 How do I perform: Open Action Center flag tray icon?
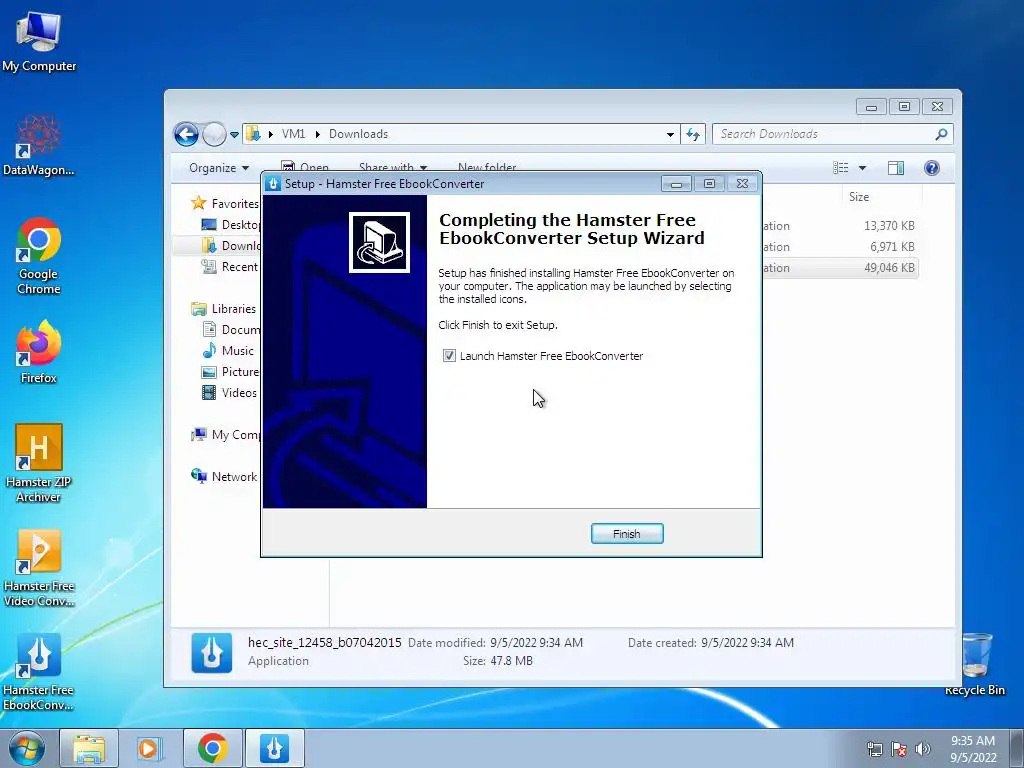[899, 749]
